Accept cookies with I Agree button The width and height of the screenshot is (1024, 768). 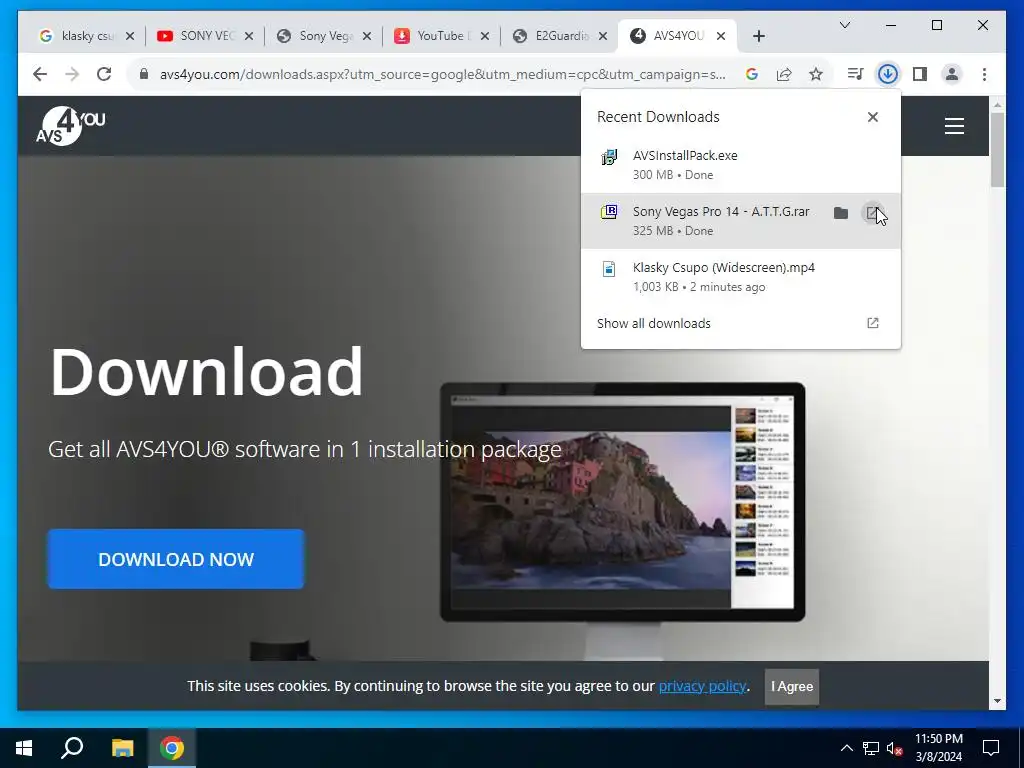[792, 686]
